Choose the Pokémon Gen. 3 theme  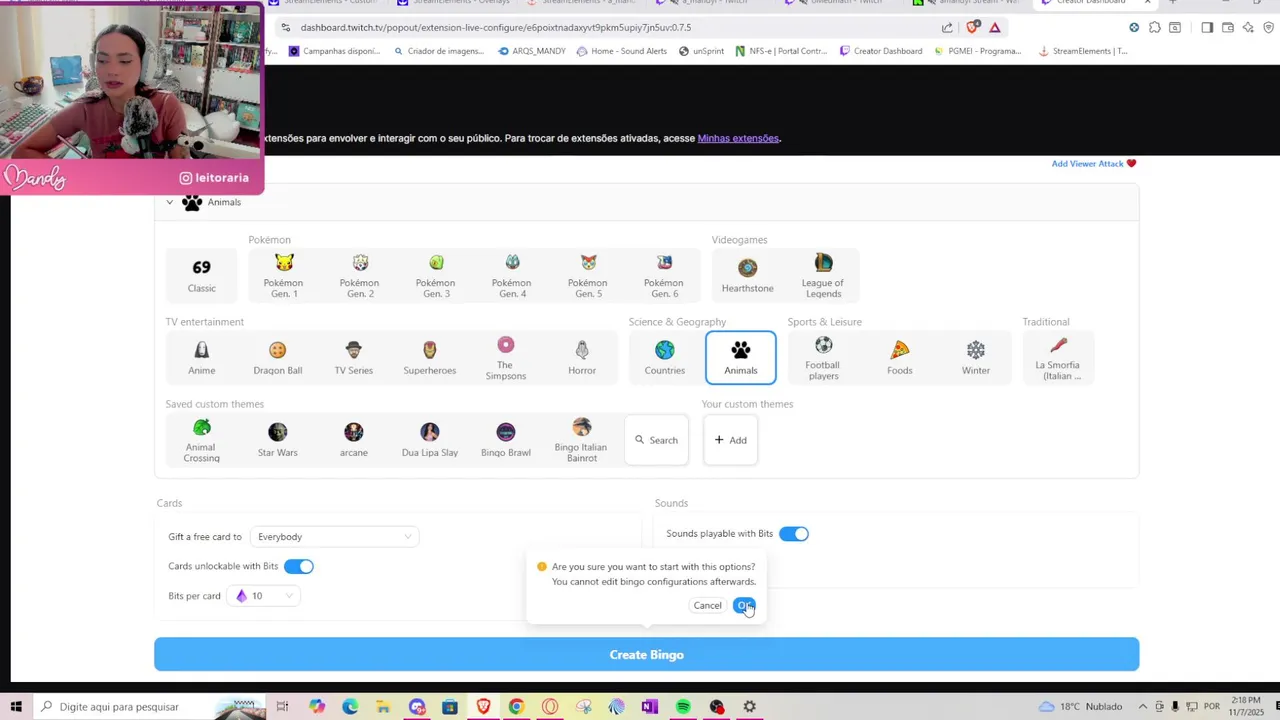(436, 275)
